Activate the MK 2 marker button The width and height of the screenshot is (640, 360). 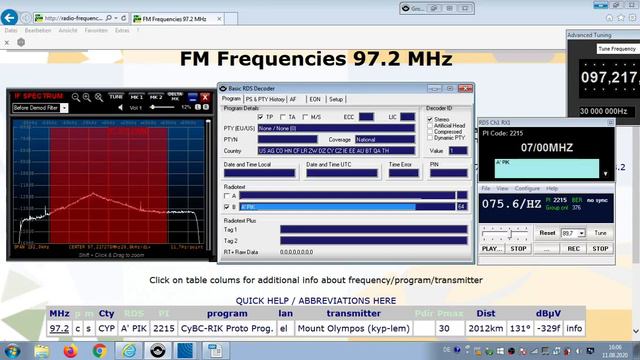coord(156,97)
